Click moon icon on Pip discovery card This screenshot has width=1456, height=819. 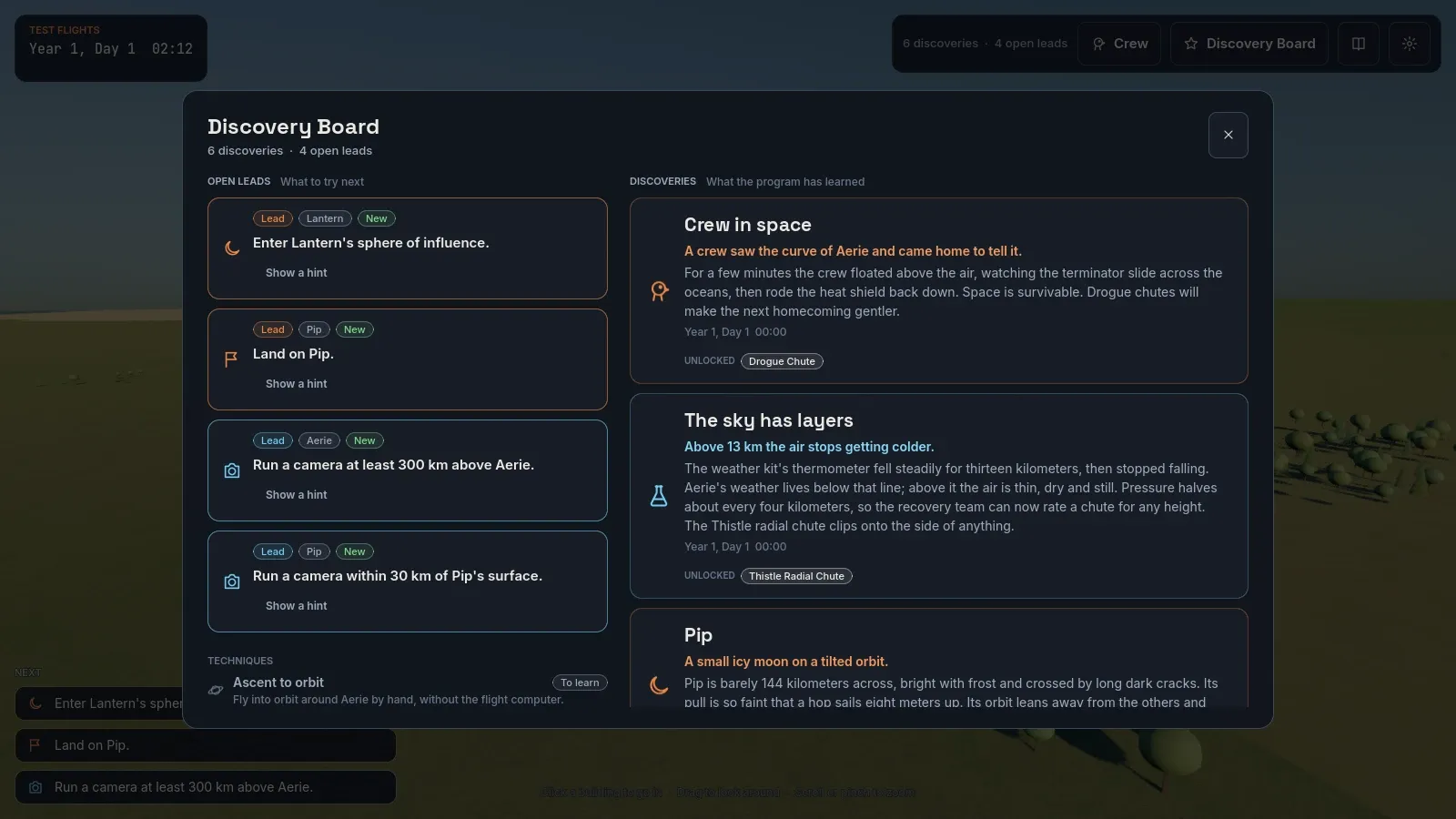(659, 685)
